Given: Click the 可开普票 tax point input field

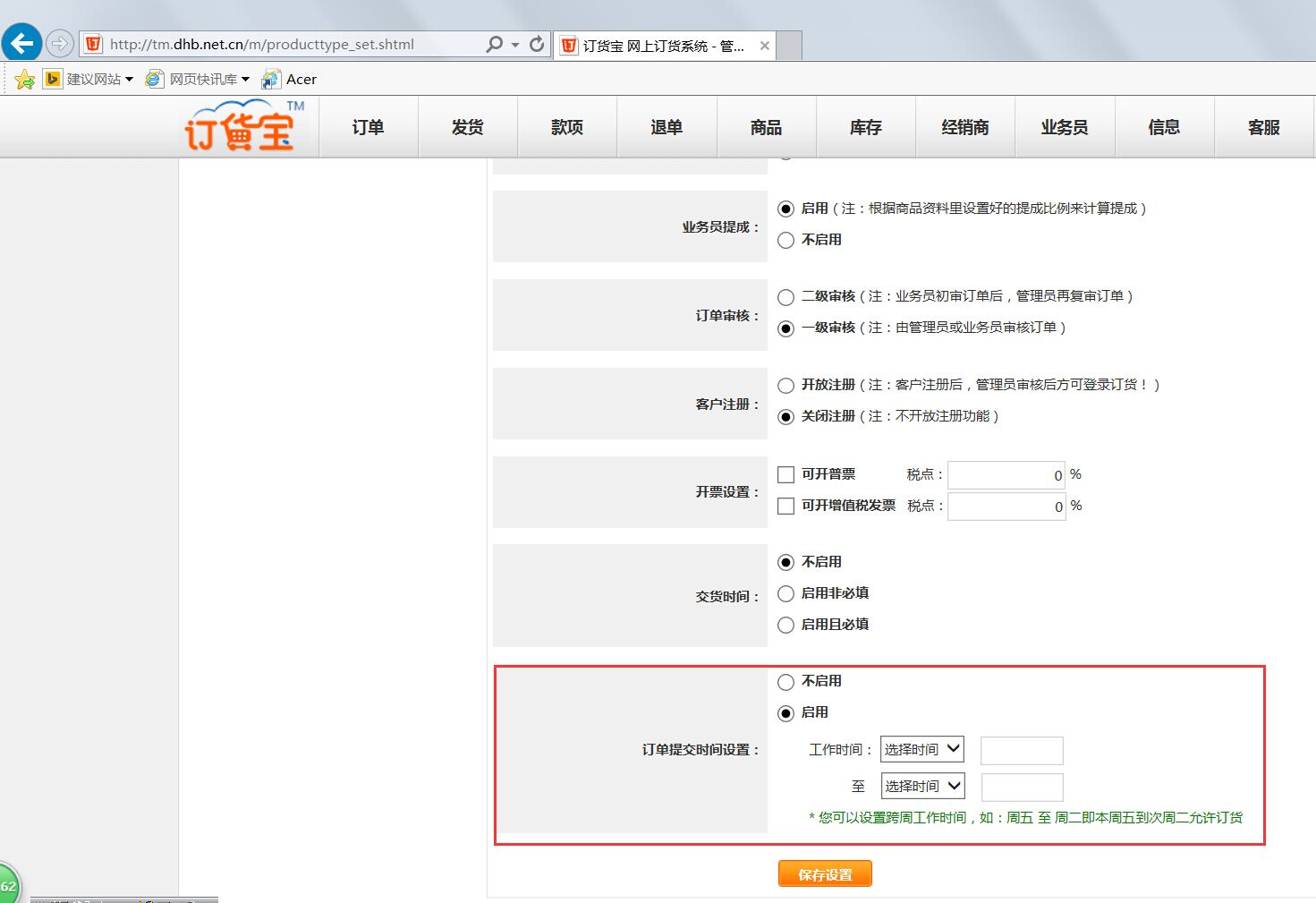Looking at the screenshot, I should 1006,475.
